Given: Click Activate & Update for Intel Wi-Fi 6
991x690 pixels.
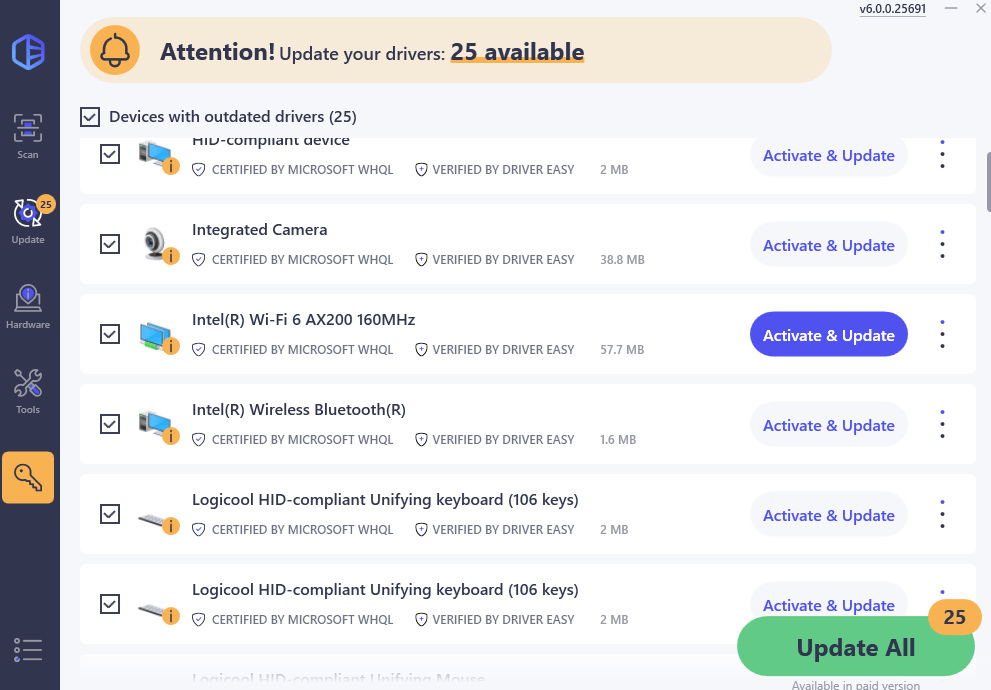Looking at the screenshot, I should tap(828, 335).
